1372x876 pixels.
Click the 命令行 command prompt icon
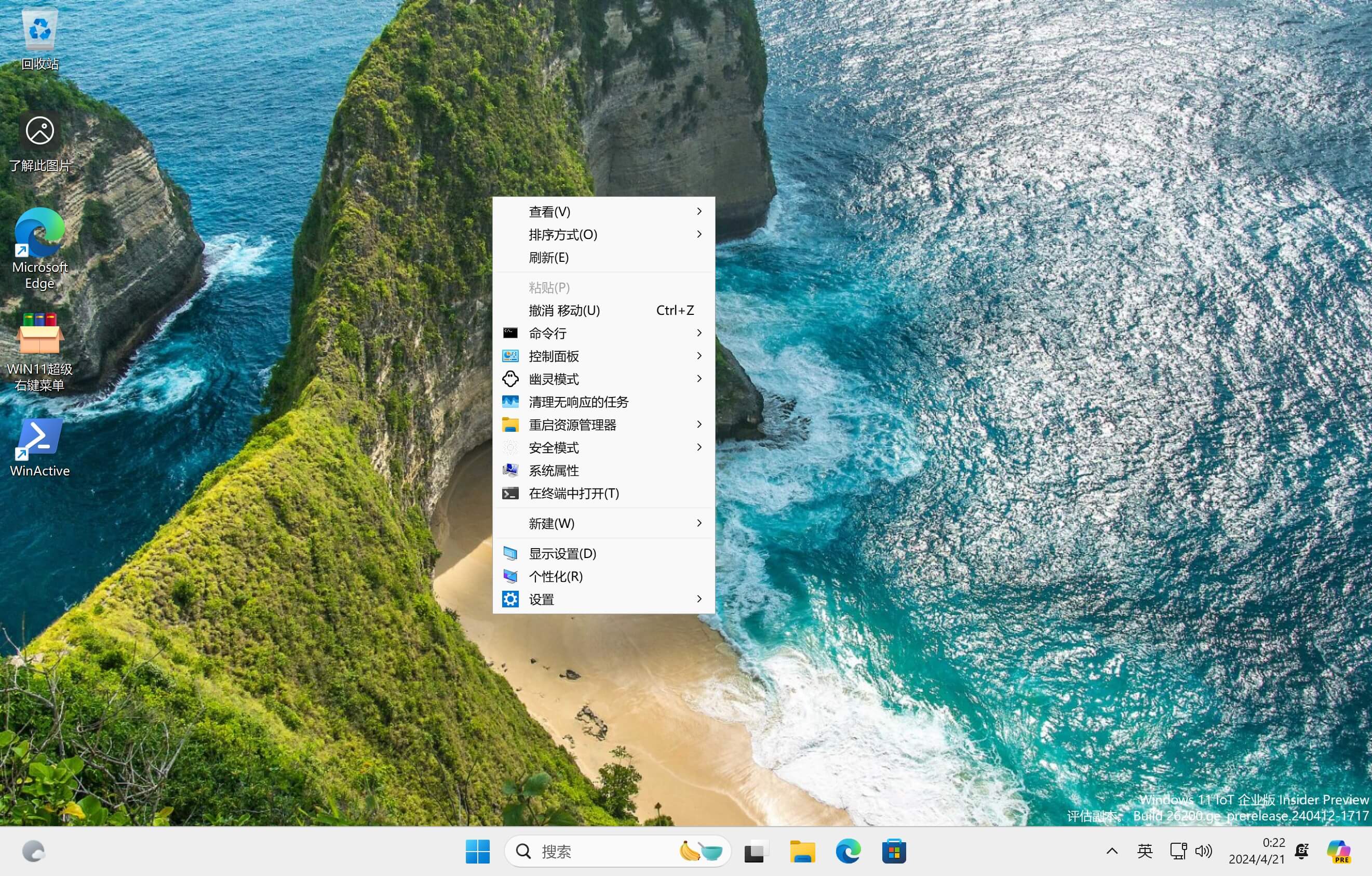pyautogui.click(x=510, y=333)
